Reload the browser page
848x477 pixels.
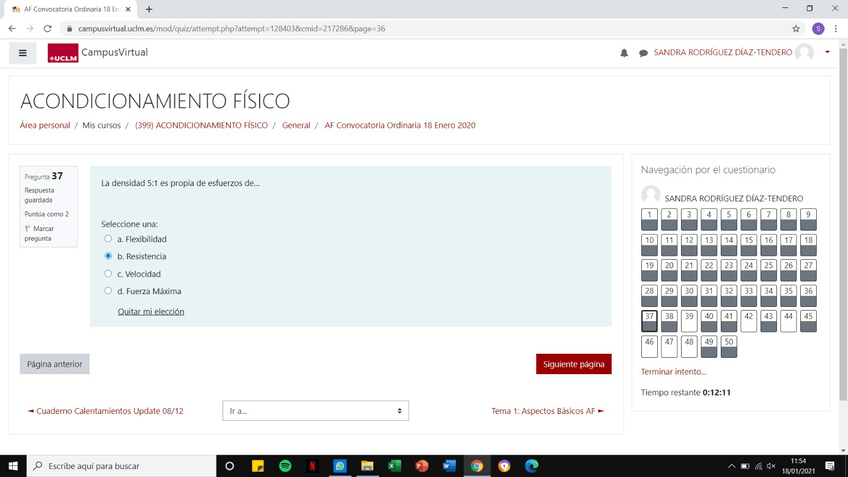48,29
